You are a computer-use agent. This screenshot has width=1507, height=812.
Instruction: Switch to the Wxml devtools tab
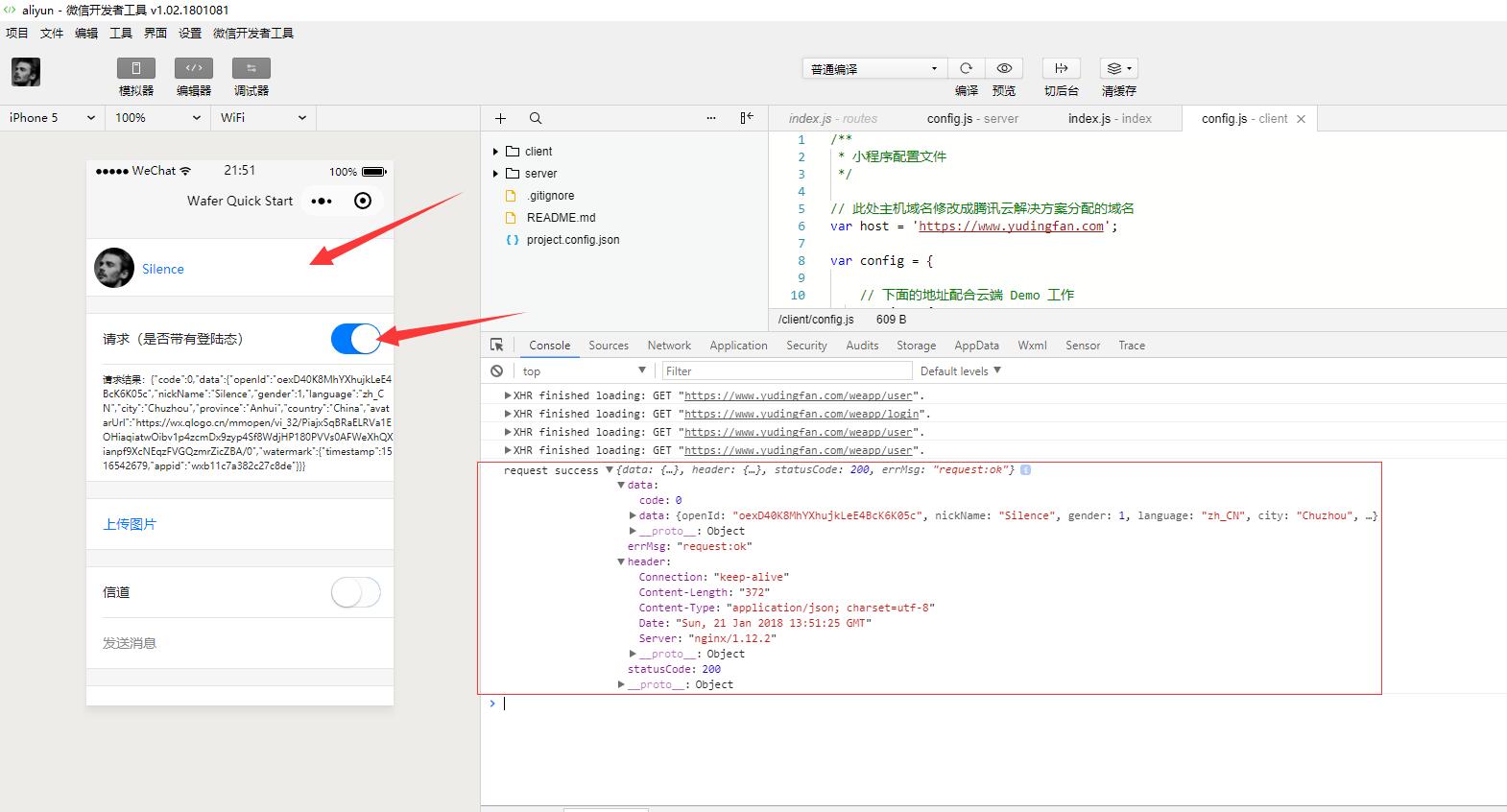point(1032,345)
